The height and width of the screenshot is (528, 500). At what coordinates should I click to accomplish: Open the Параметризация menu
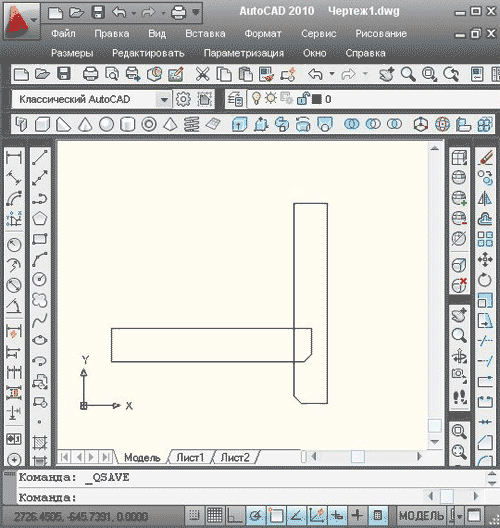pyautogui.click(x=243, y=53)
